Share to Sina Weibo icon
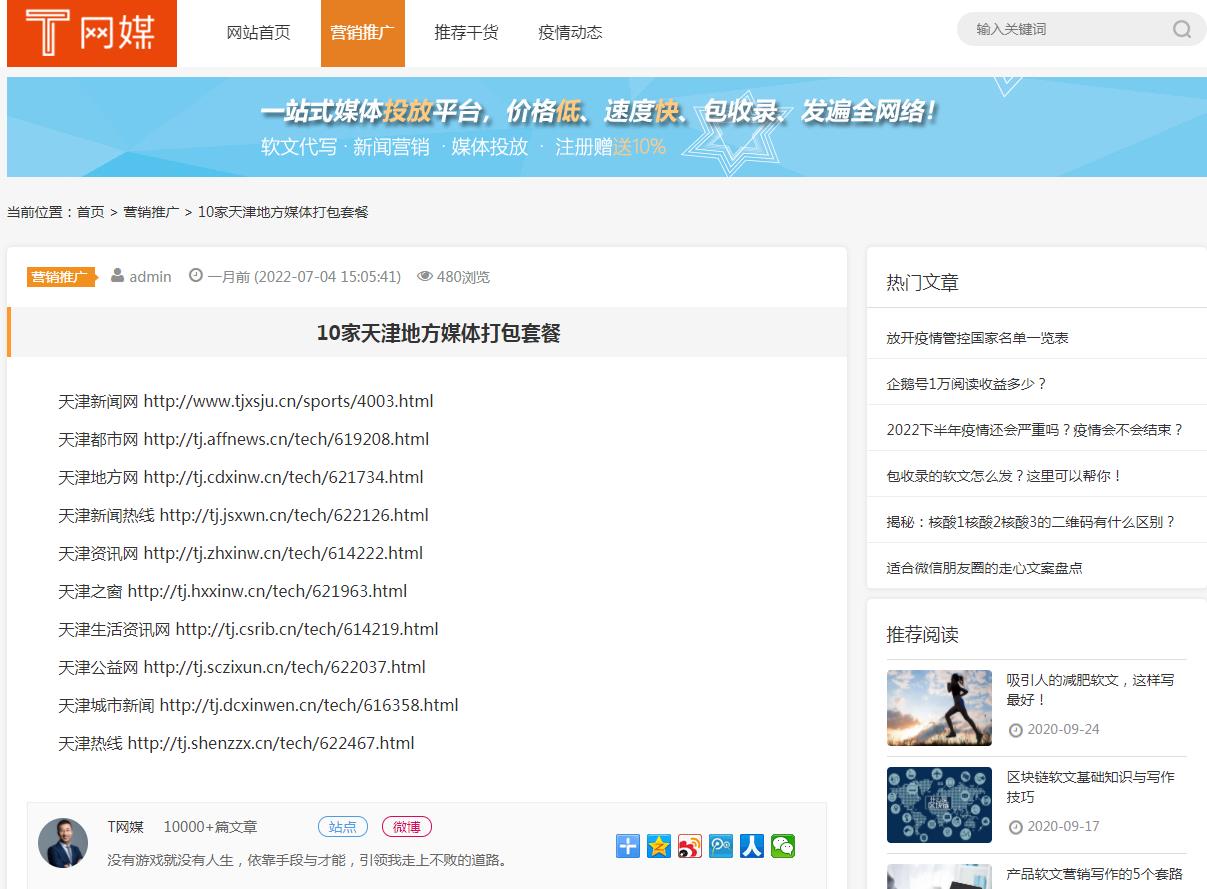The width and height of the screenshot is (1207, 889). click(690, 846)
